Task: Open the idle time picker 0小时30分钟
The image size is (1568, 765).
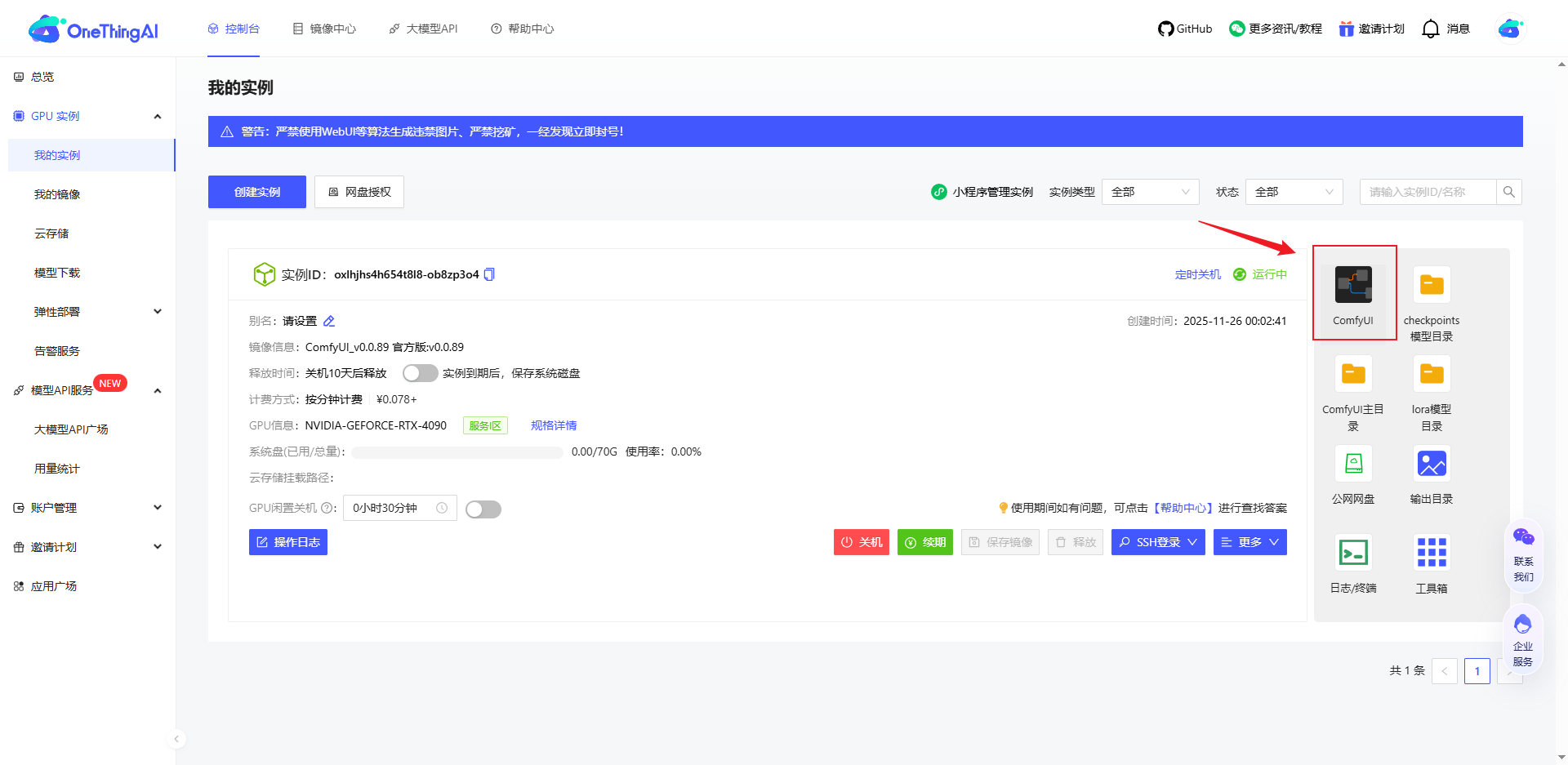Action: coord(399,508)
